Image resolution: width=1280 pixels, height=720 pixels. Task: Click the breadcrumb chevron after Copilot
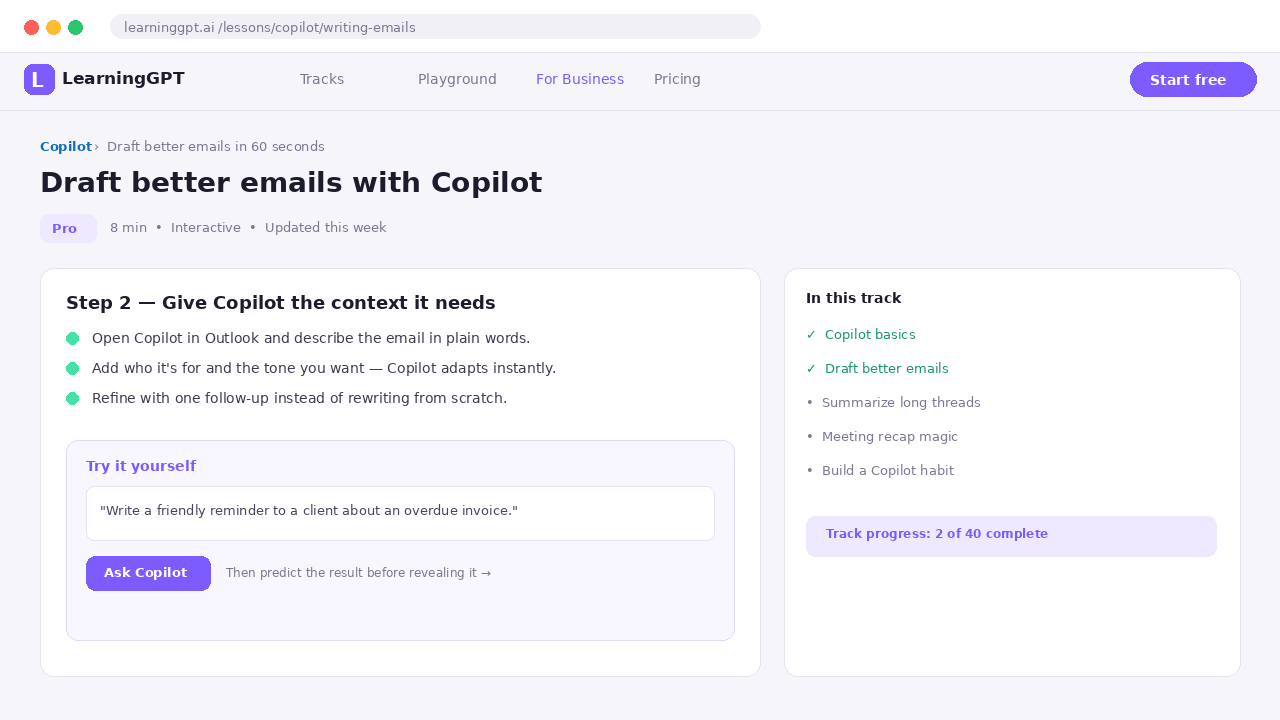[x=97, y=147]
